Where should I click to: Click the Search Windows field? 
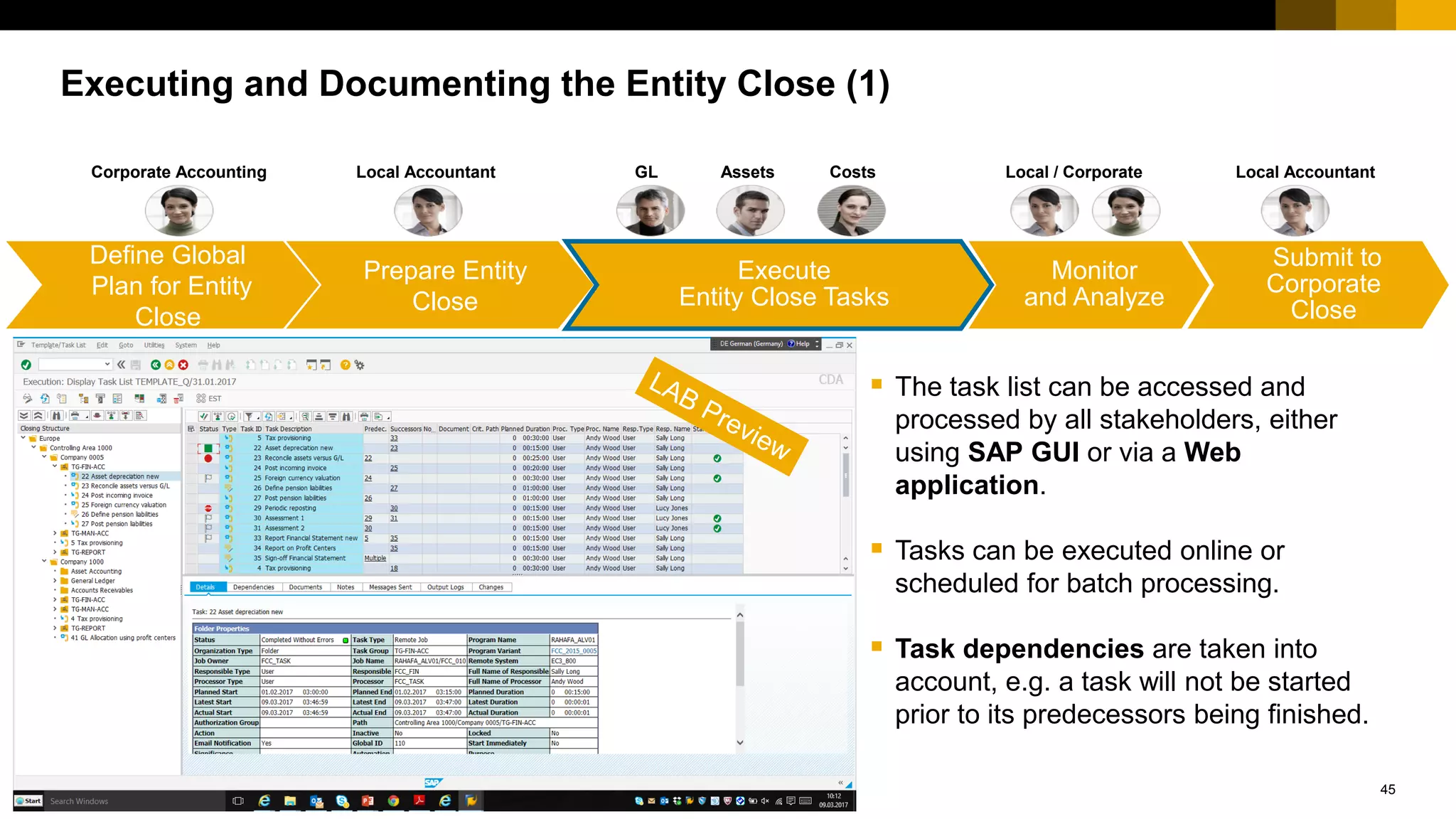pos(135,801)
